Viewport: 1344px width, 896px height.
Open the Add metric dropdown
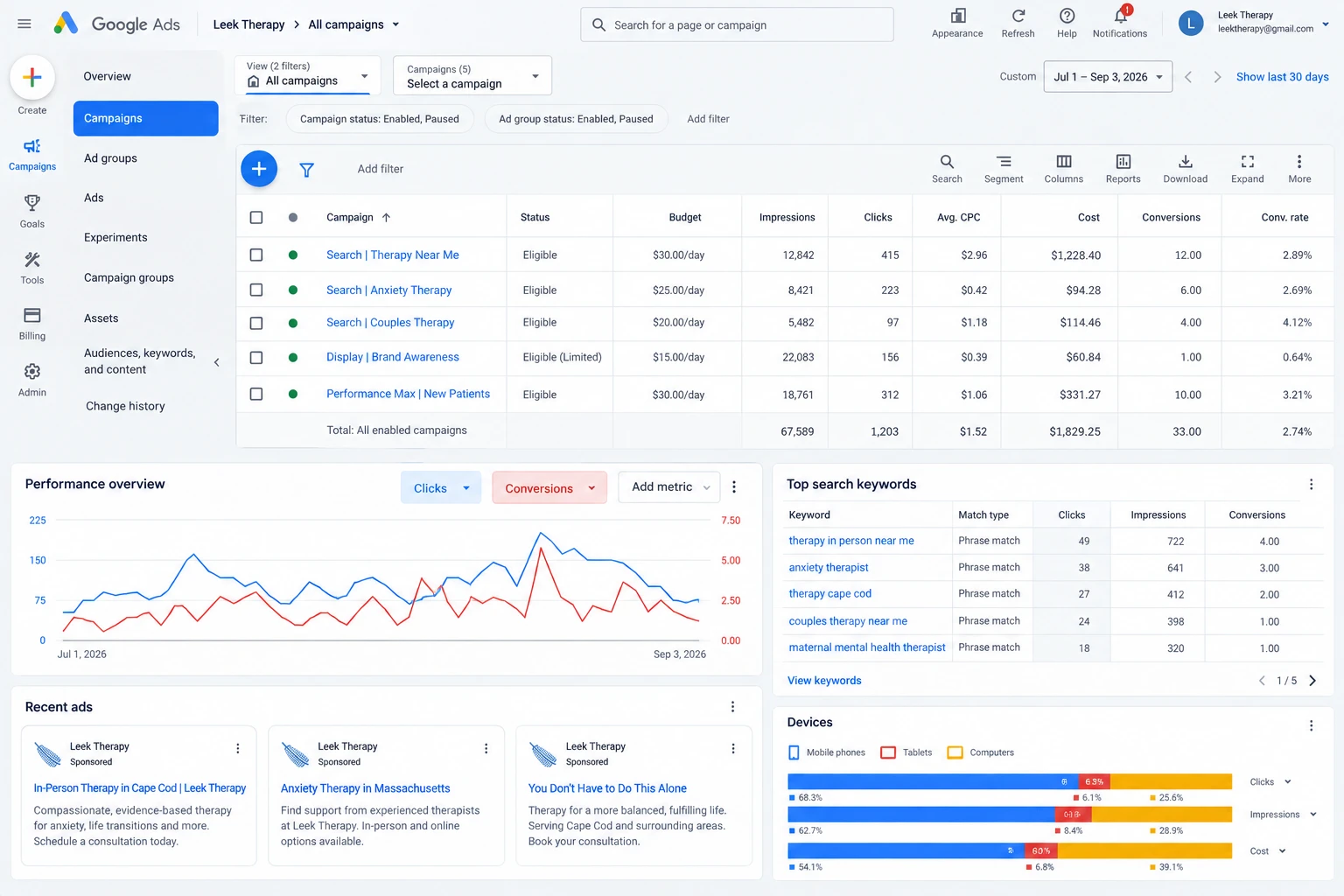(x=669, y=486)
